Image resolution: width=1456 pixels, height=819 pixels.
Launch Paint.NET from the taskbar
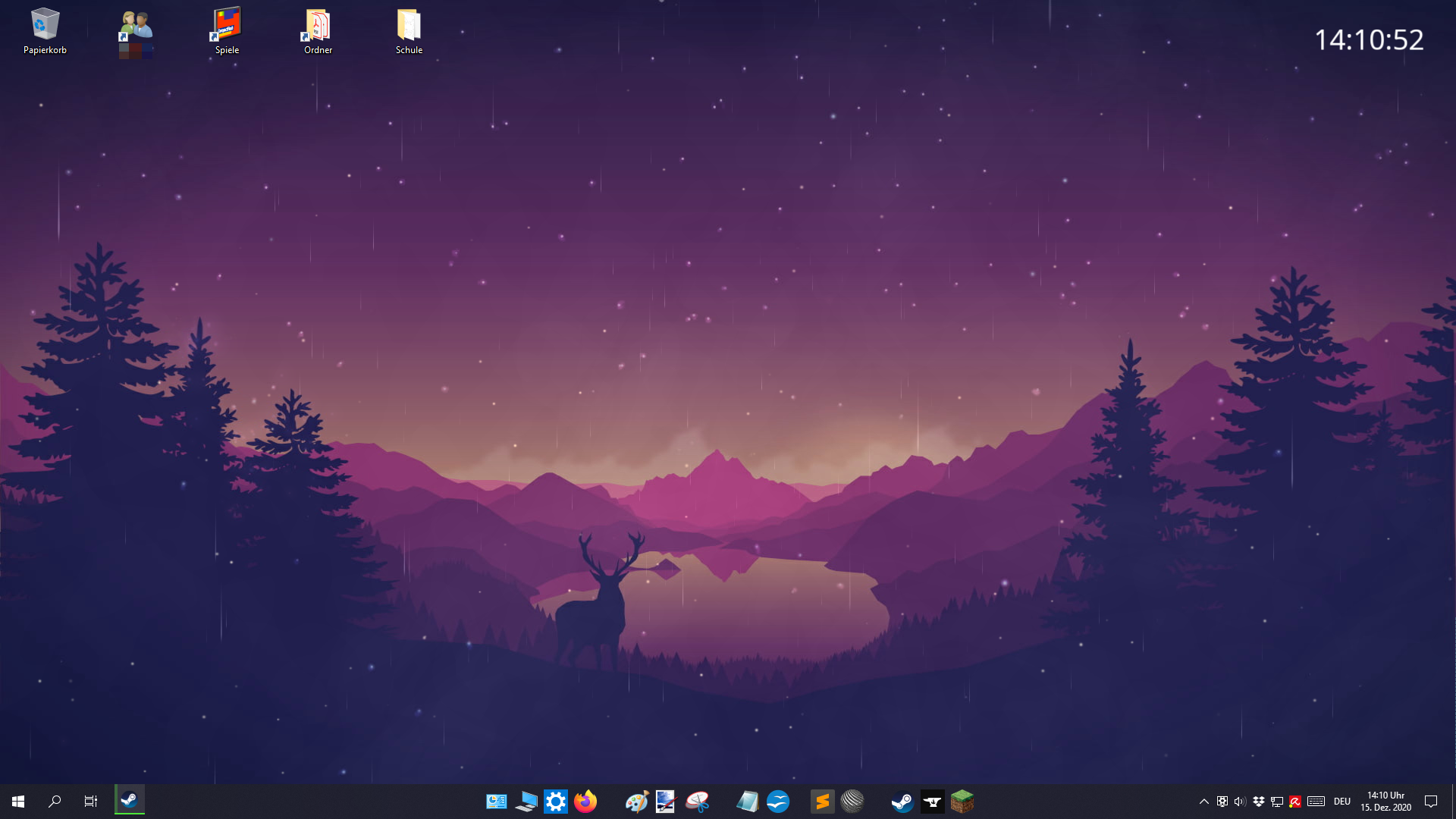tap(666, 802)
